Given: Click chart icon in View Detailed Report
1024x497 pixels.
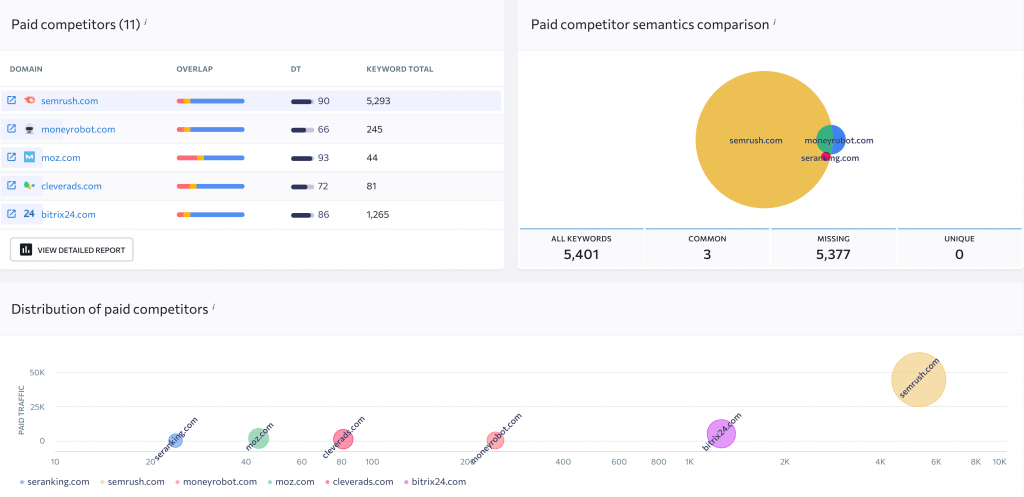Looking at the screenshot, I should 26,249.
